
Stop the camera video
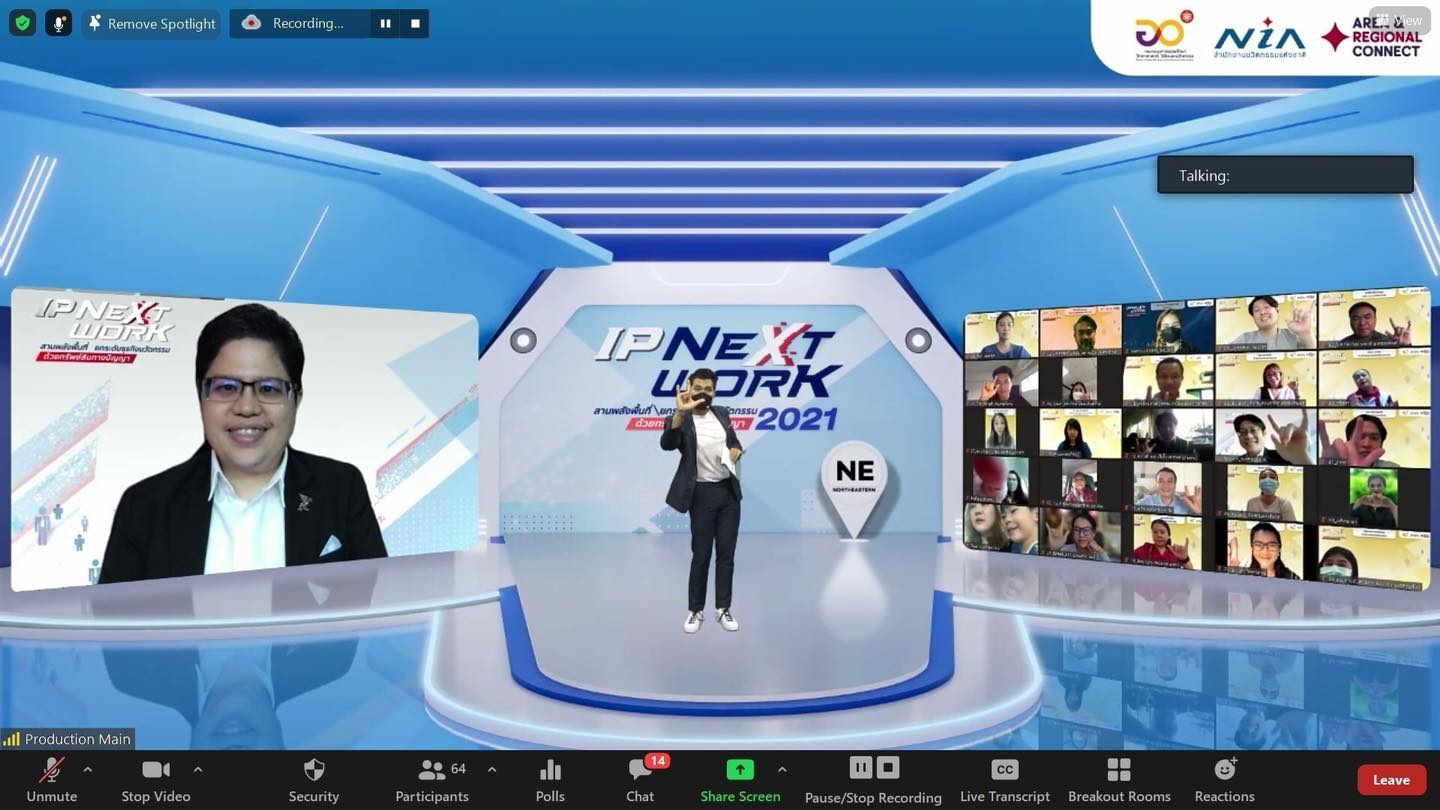coord(156,780)
